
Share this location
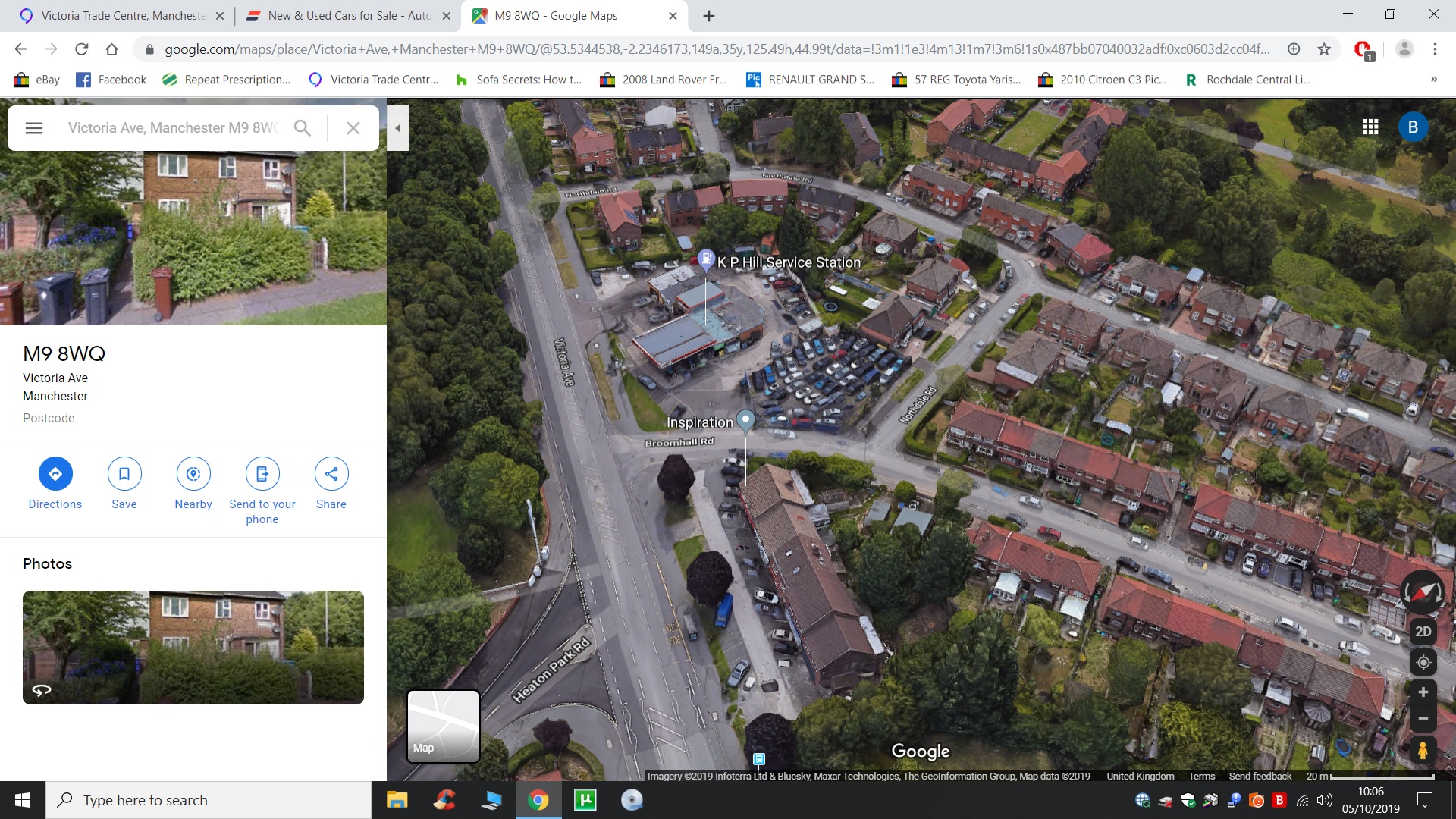point(331,474)
